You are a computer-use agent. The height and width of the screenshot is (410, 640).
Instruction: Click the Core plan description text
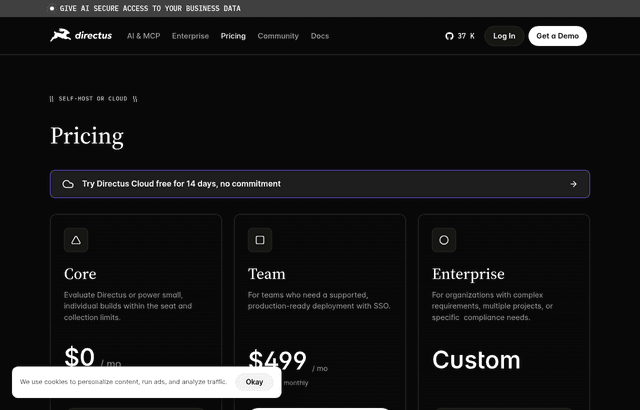point(128,306)
